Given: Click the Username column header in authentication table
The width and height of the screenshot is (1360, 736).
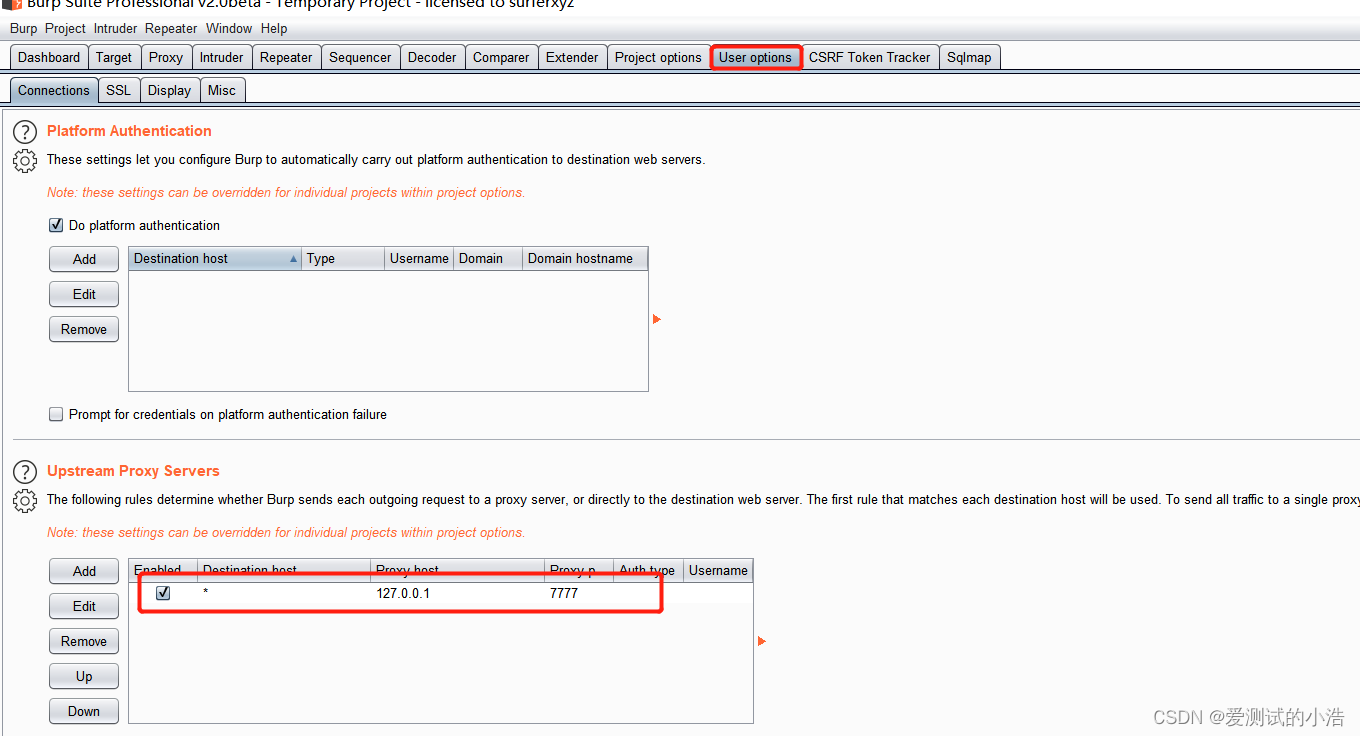Looking at the screenshot, I should click(x=419, y=258).
